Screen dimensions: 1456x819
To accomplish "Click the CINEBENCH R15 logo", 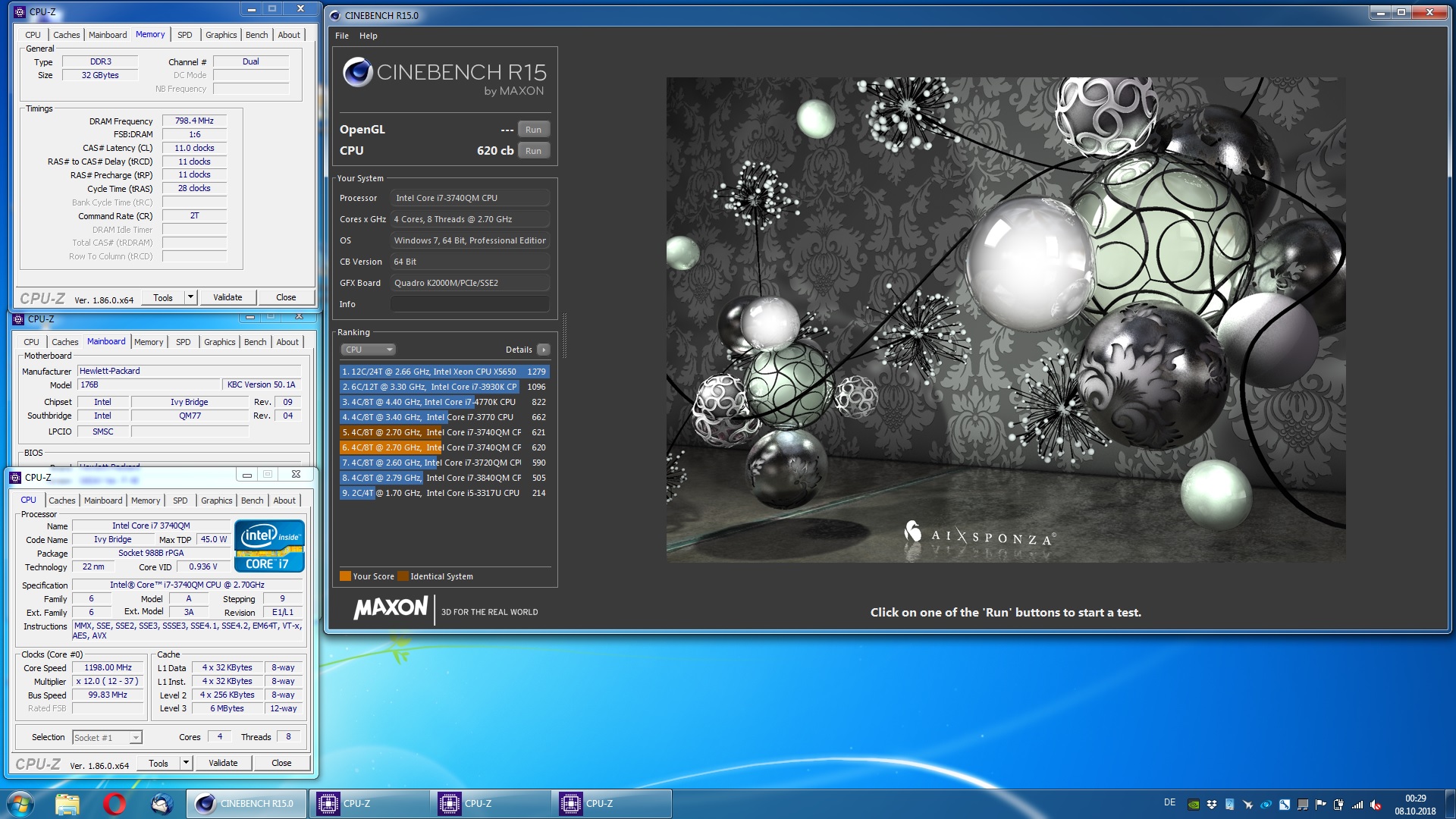I will click(445, 78).
